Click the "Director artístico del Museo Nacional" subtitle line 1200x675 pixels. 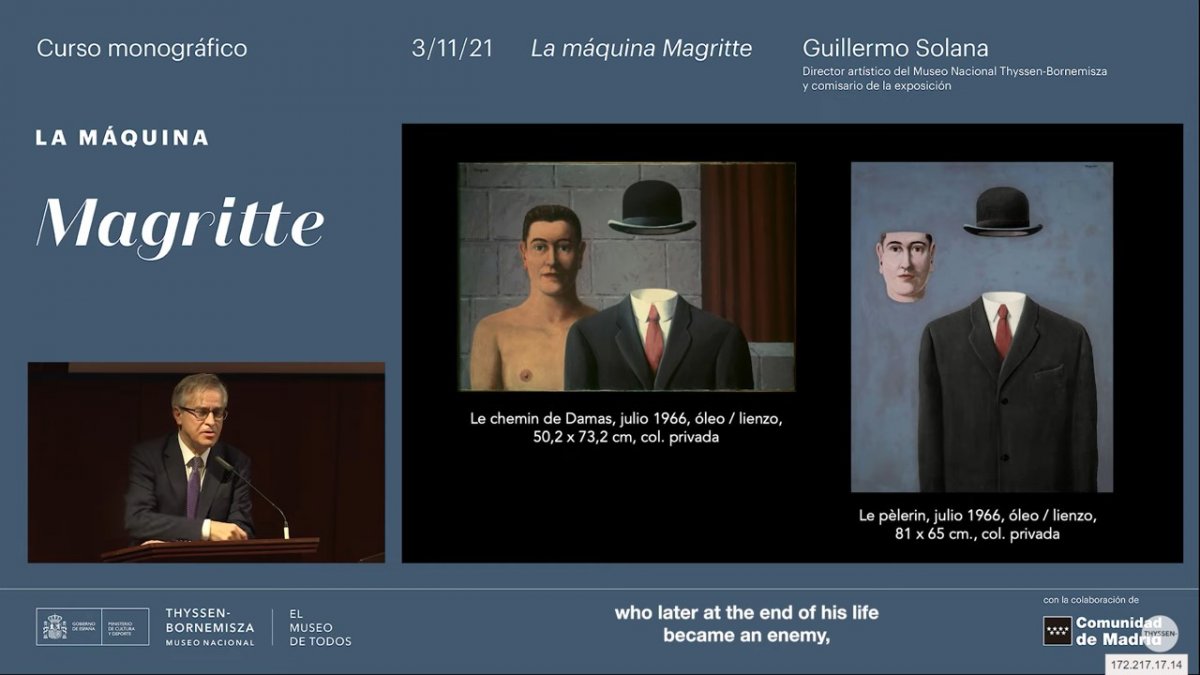point(954,72)
